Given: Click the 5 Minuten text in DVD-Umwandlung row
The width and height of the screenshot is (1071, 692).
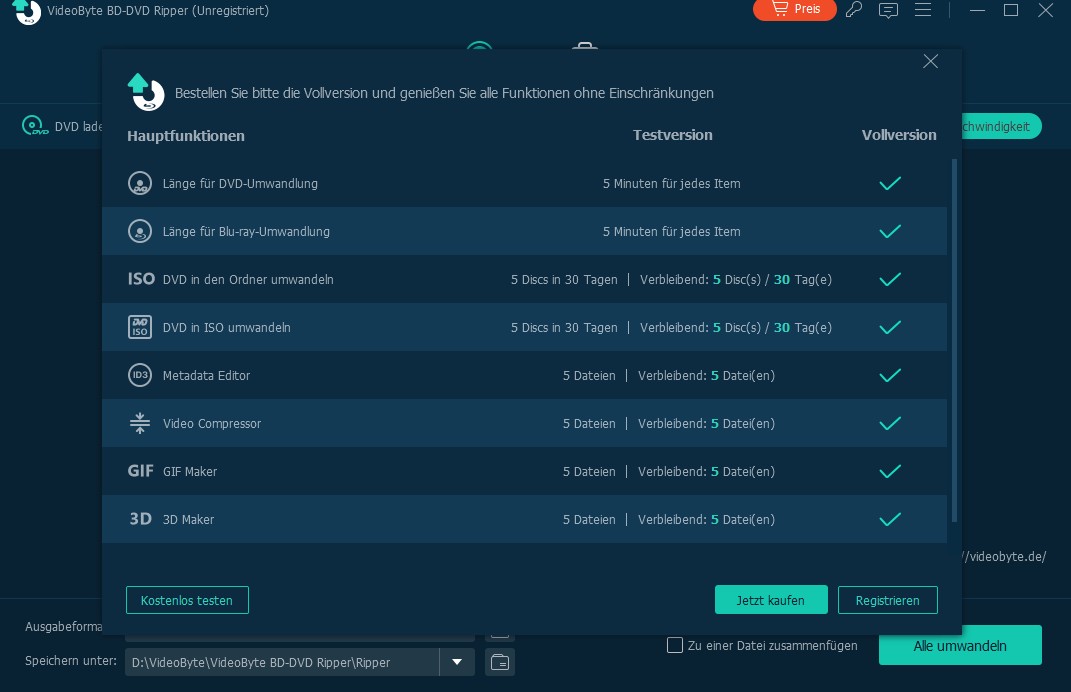Looking at the screenshot, I should [671, 183].
